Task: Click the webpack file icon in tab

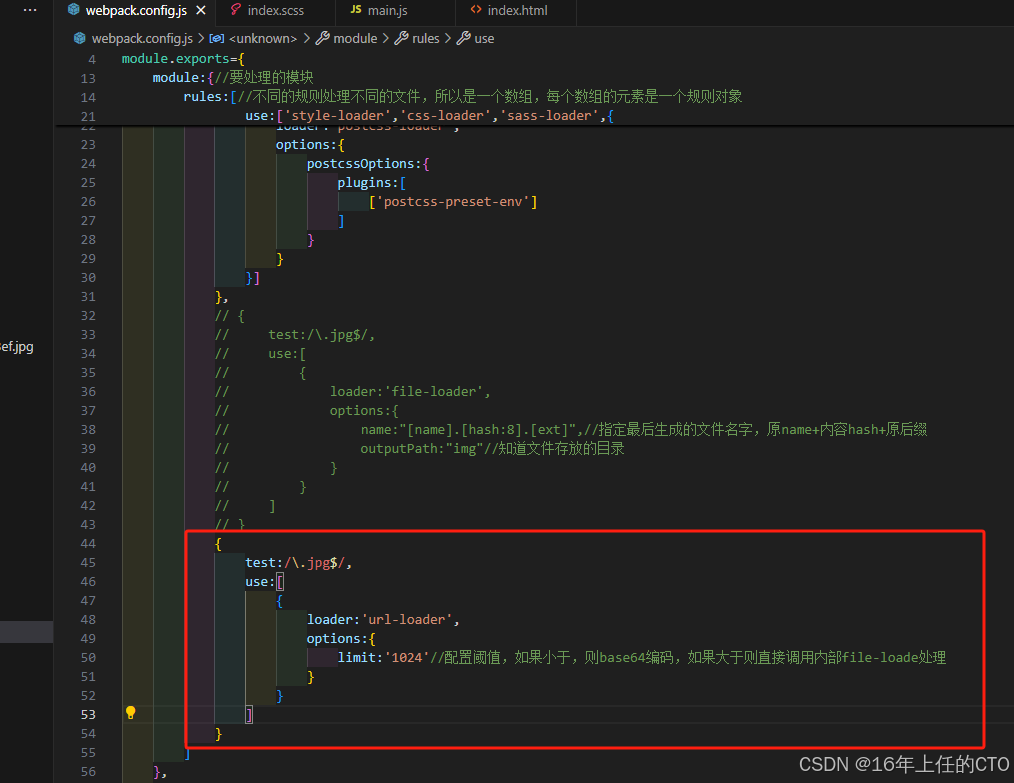Action: point(74,10)
